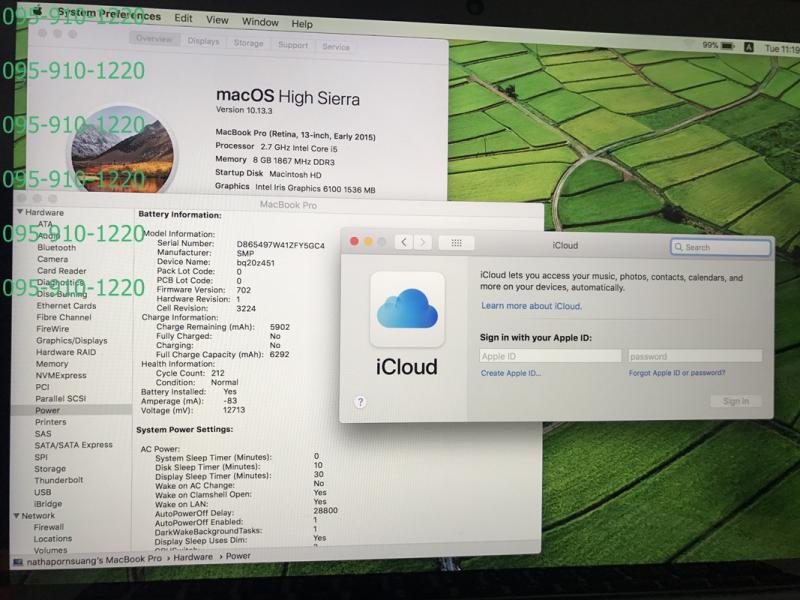Switch to the Support tab

click(293, 45)
